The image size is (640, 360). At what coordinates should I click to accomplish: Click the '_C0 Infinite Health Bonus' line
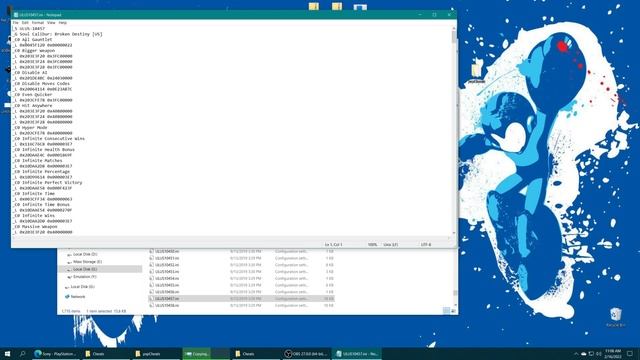tap(44, 150)
